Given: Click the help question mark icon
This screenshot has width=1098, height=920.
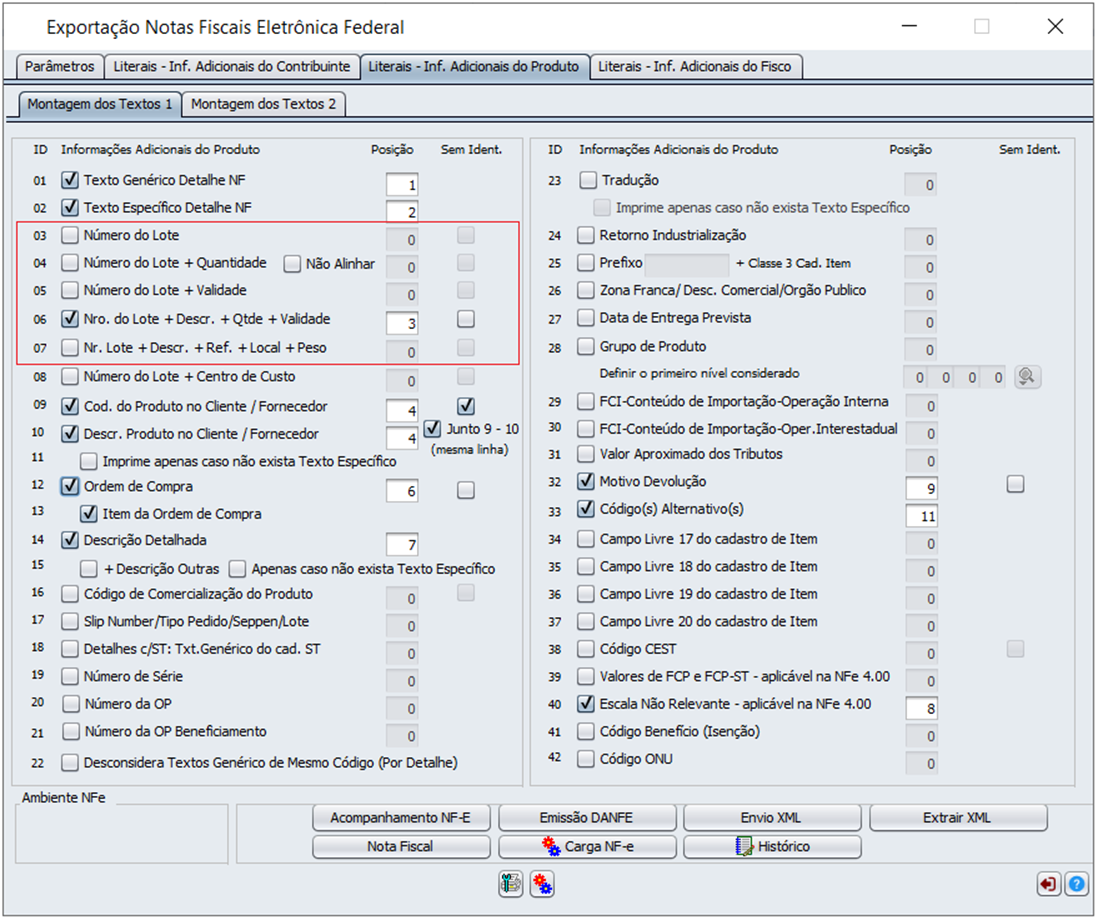Looking at the screenshot, I should point(1076,884).
